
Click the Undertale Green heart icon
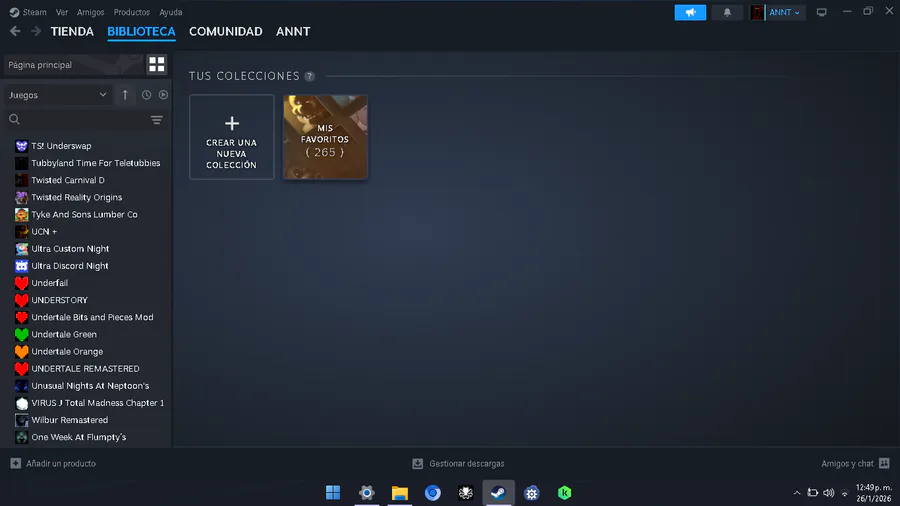coord(21,334)
